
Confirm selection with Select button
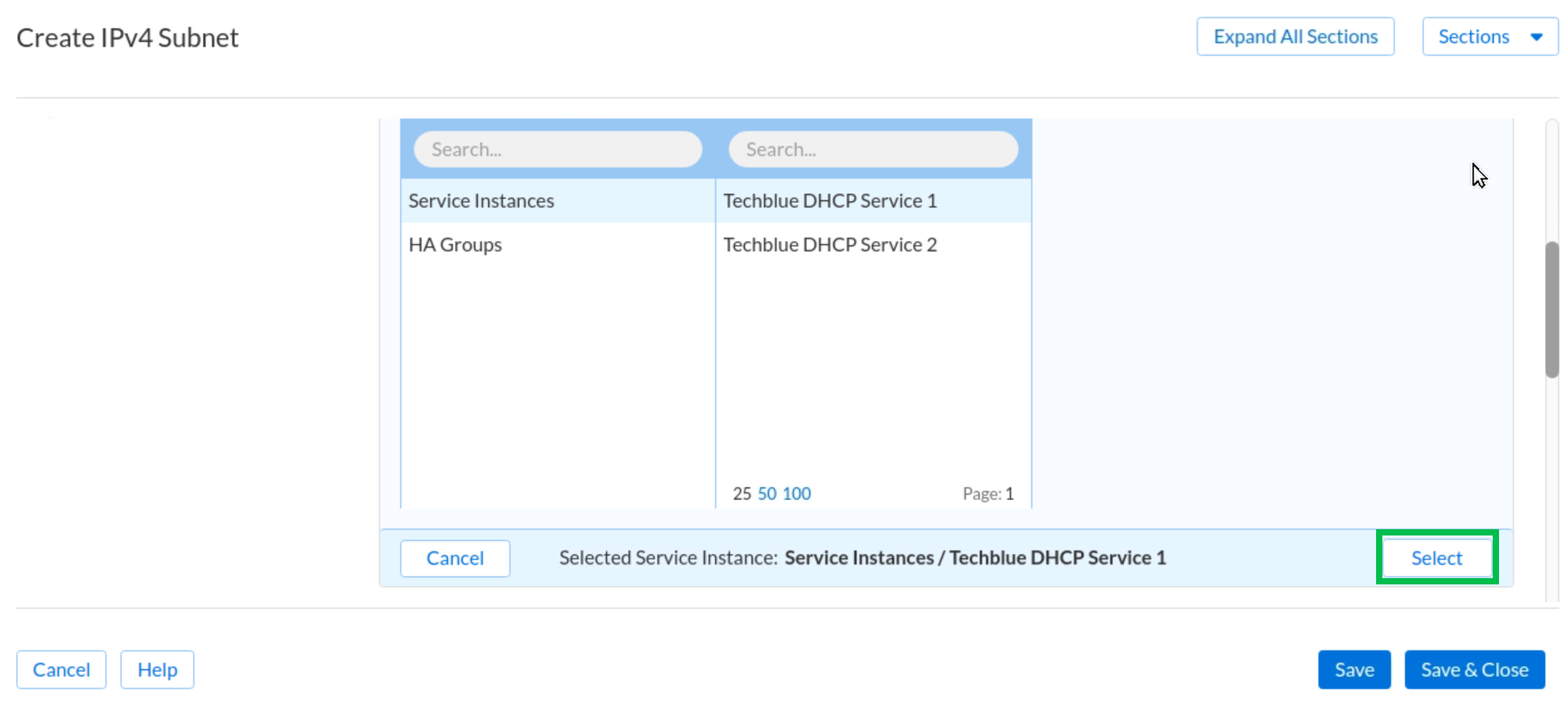coord(1436,558)
